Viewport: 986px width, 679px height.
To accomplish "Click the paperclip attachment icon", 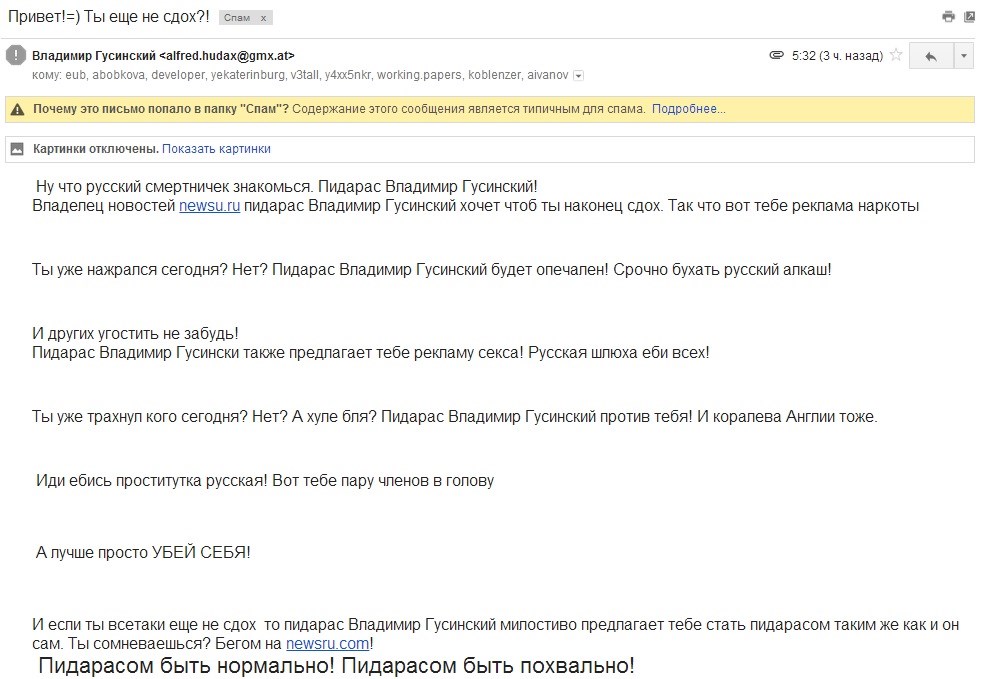I will (x=777, y=55).
